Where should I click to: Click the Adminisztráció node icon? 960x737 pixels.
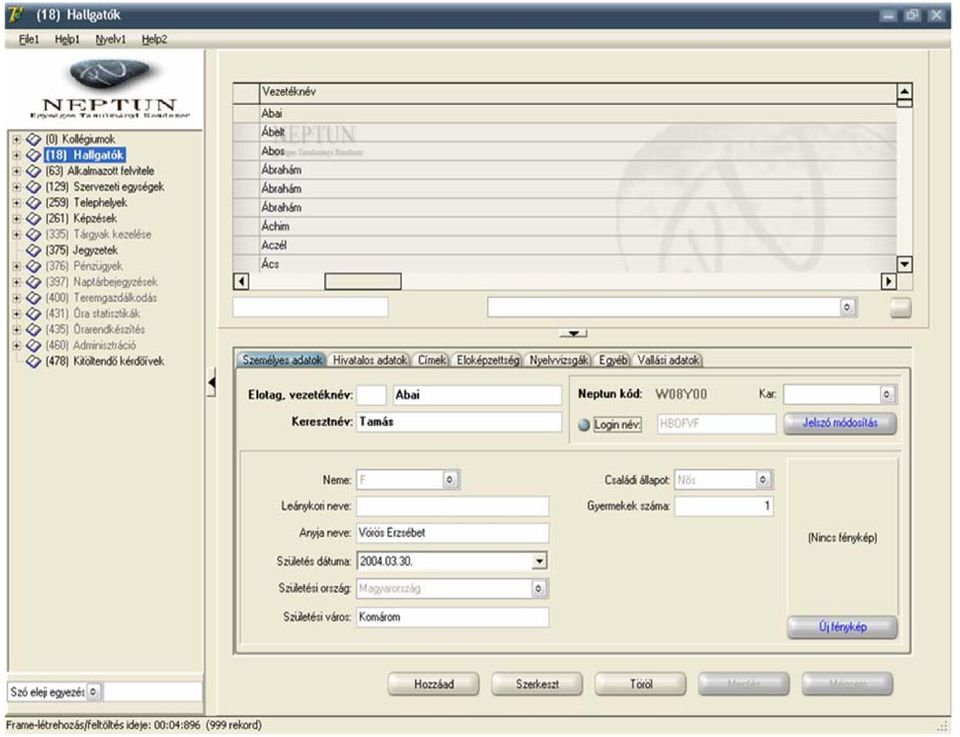34,346
